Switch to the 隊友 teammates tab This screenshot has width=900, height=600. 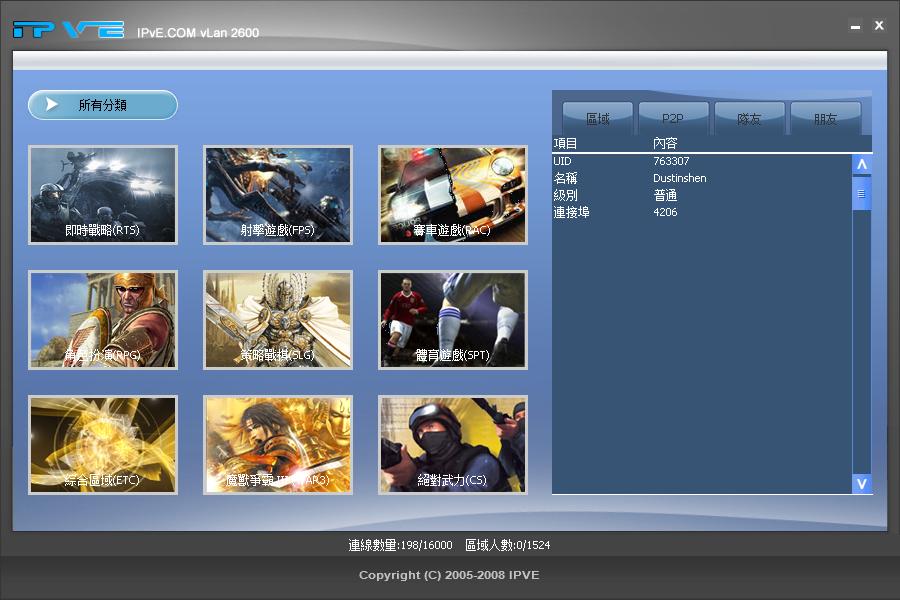(x=749, y=118)
